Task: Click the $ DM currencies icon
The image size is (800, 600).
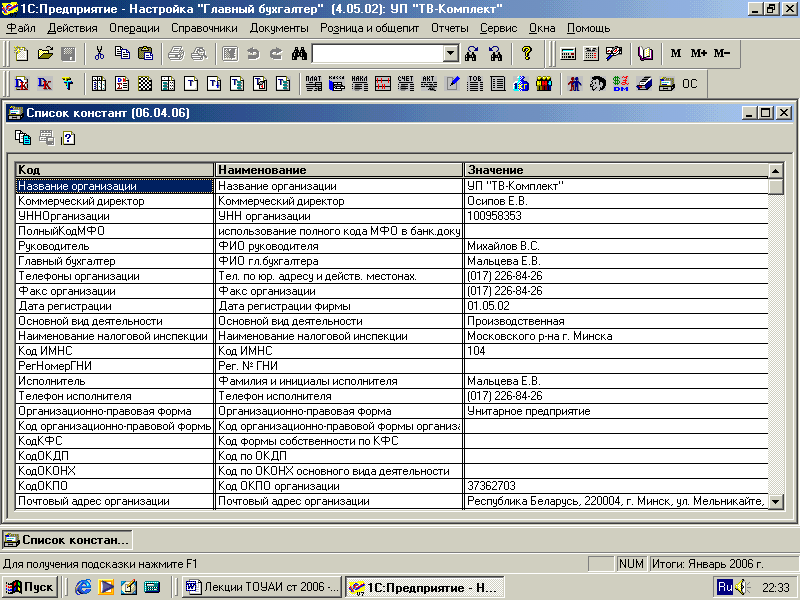Action: [x=620, y=84]
